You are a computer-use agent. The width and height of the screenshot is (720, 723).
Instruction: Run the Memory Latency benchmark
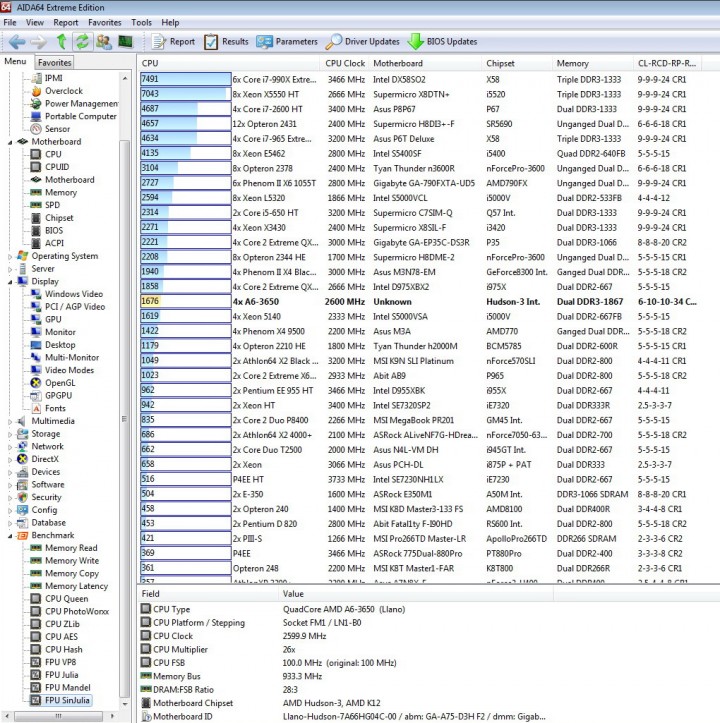click(76, 587)
